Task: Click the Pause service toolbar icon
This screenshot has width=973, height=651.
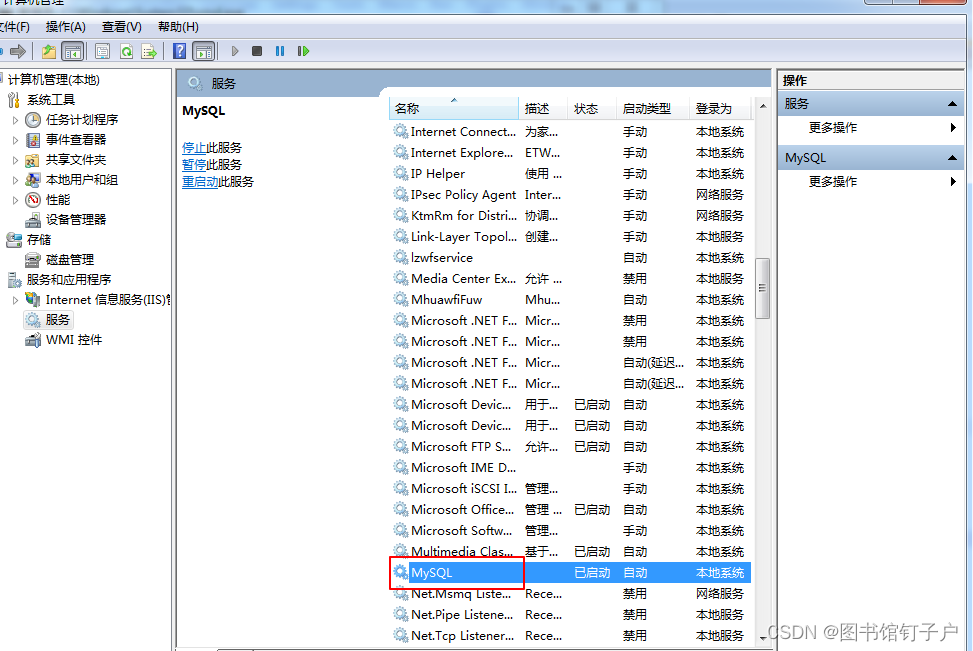Action: coord(280,51)
